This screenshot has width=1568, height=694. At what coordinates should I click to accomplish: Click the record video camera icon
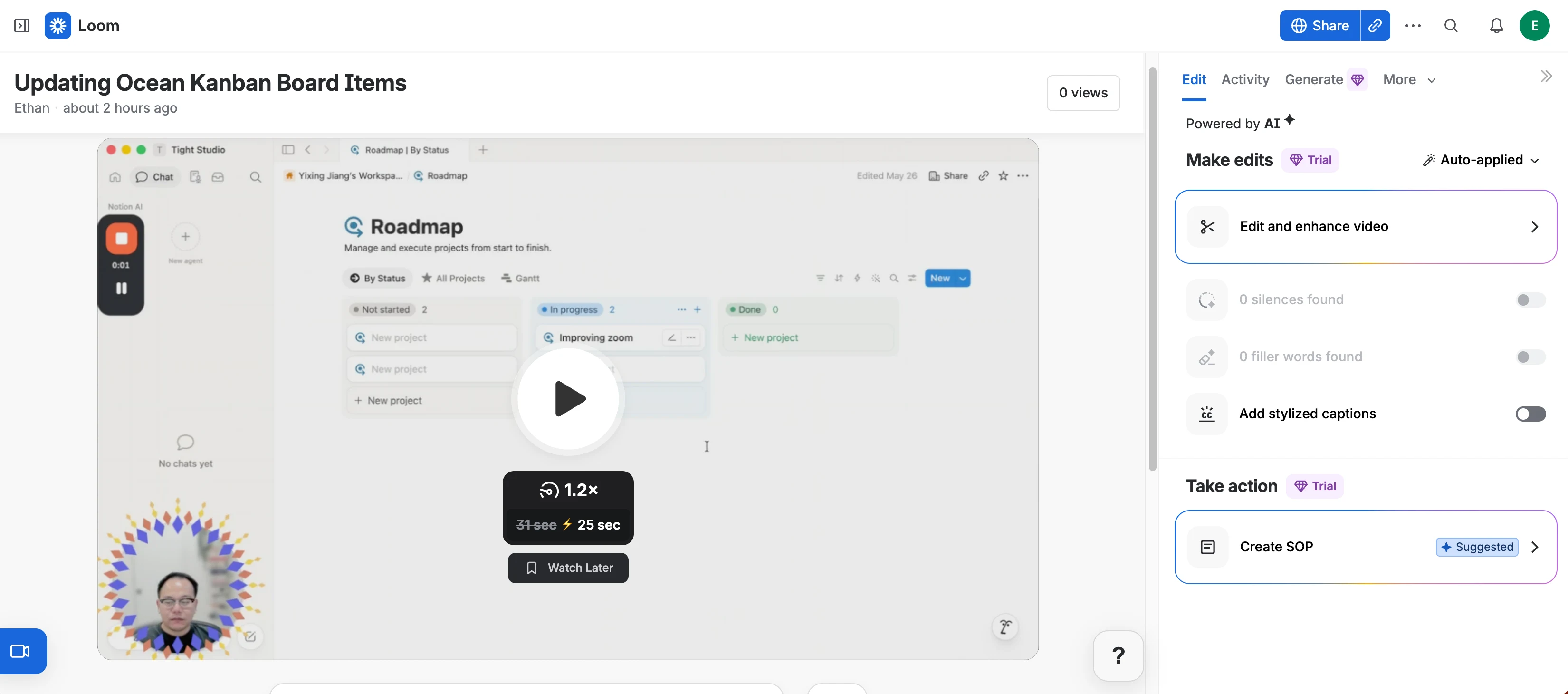pyautogui.click(x=21, y=651)
